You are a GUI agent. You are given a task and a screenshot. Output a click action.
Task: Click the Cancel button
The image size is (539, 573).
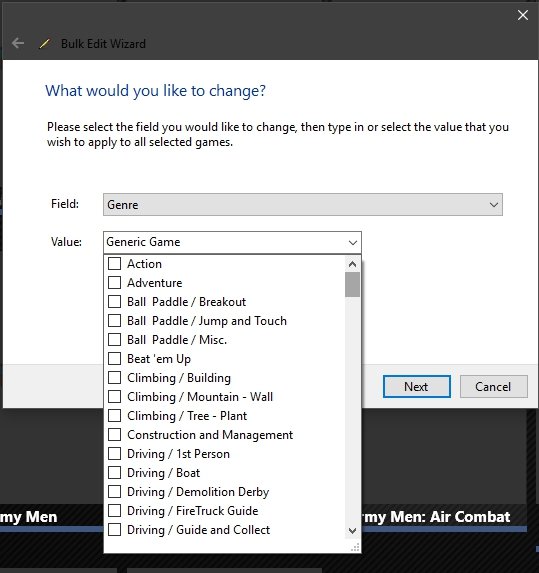click(494, 387)
